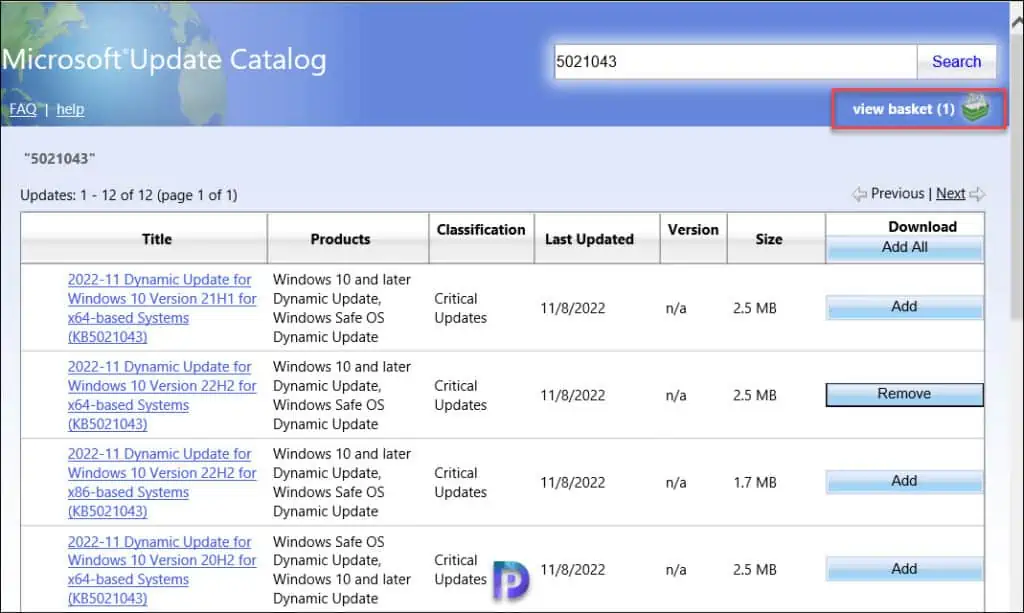The width and height of the screenshot is (1024, 613).
Task: Click the basket icon next to view basket
Action: coord(975,108)
